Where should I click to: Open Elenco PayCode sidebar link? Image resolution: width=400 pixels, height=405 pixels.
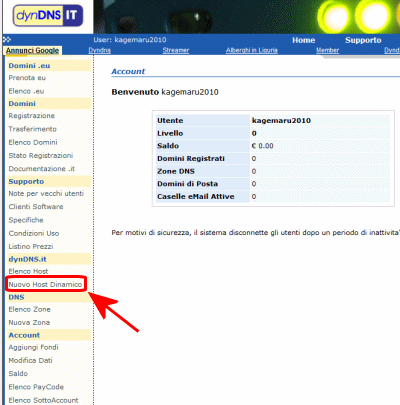(36, 387)
